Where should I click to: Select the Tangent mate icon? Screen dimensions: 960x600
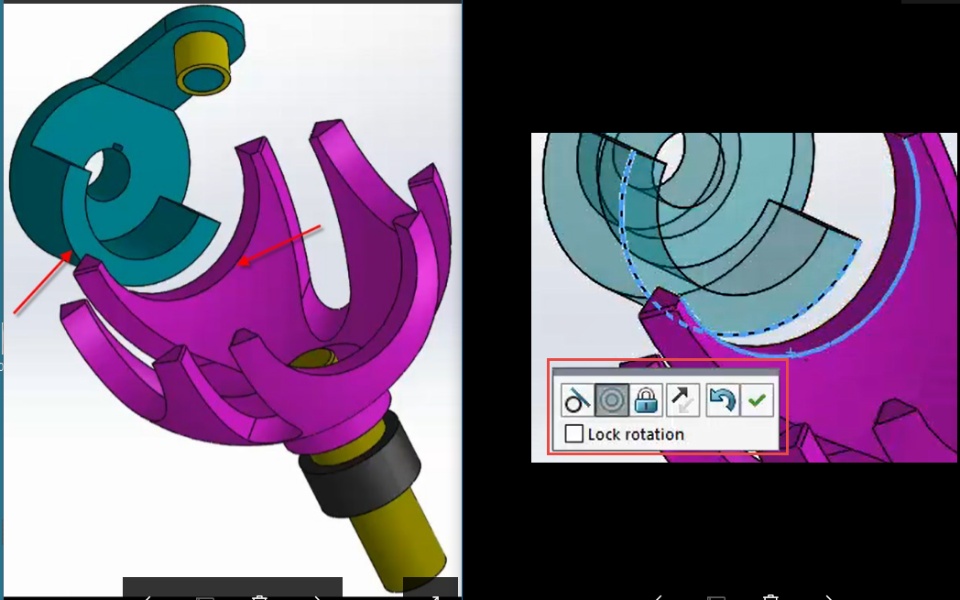577,400
